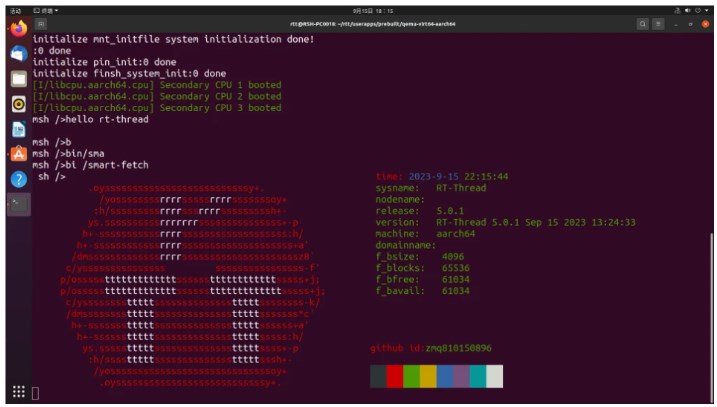Click the terminal search icon
The height and width of the screenshot is (407, 717).
tap(642, 24)
